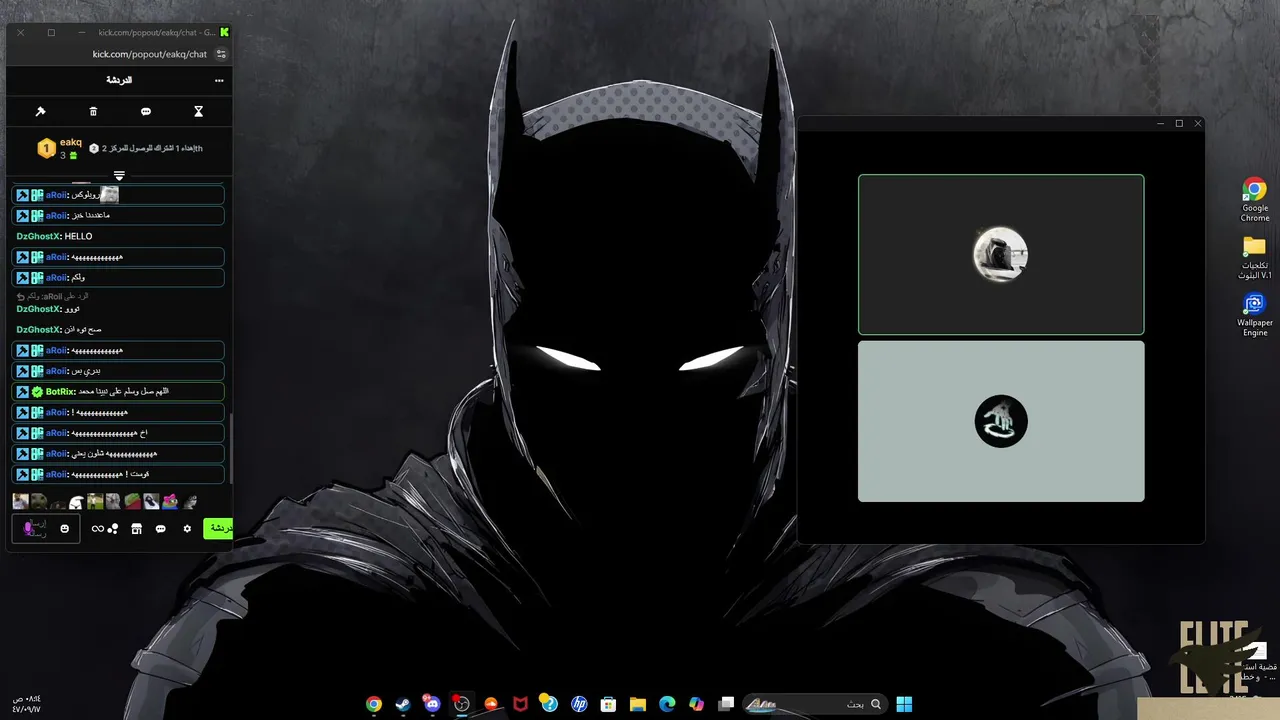This screenshot has width=1280, height=720.
Task: Open Steam from the taskbar
Action: point(403,704)
